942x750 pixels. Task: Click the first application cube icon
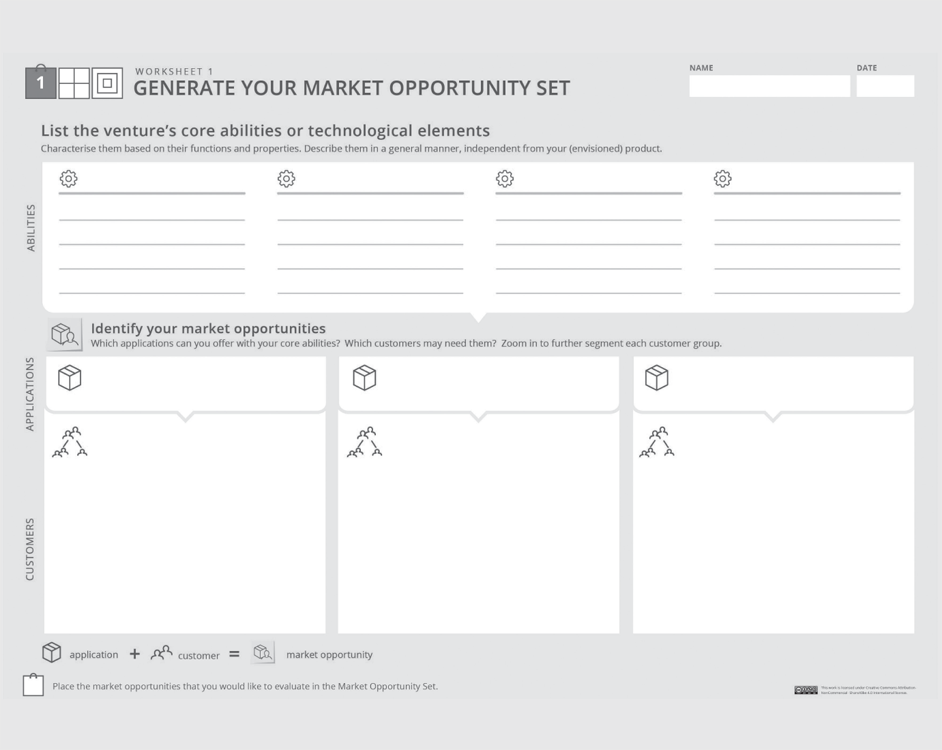click(x=70, y=378)
